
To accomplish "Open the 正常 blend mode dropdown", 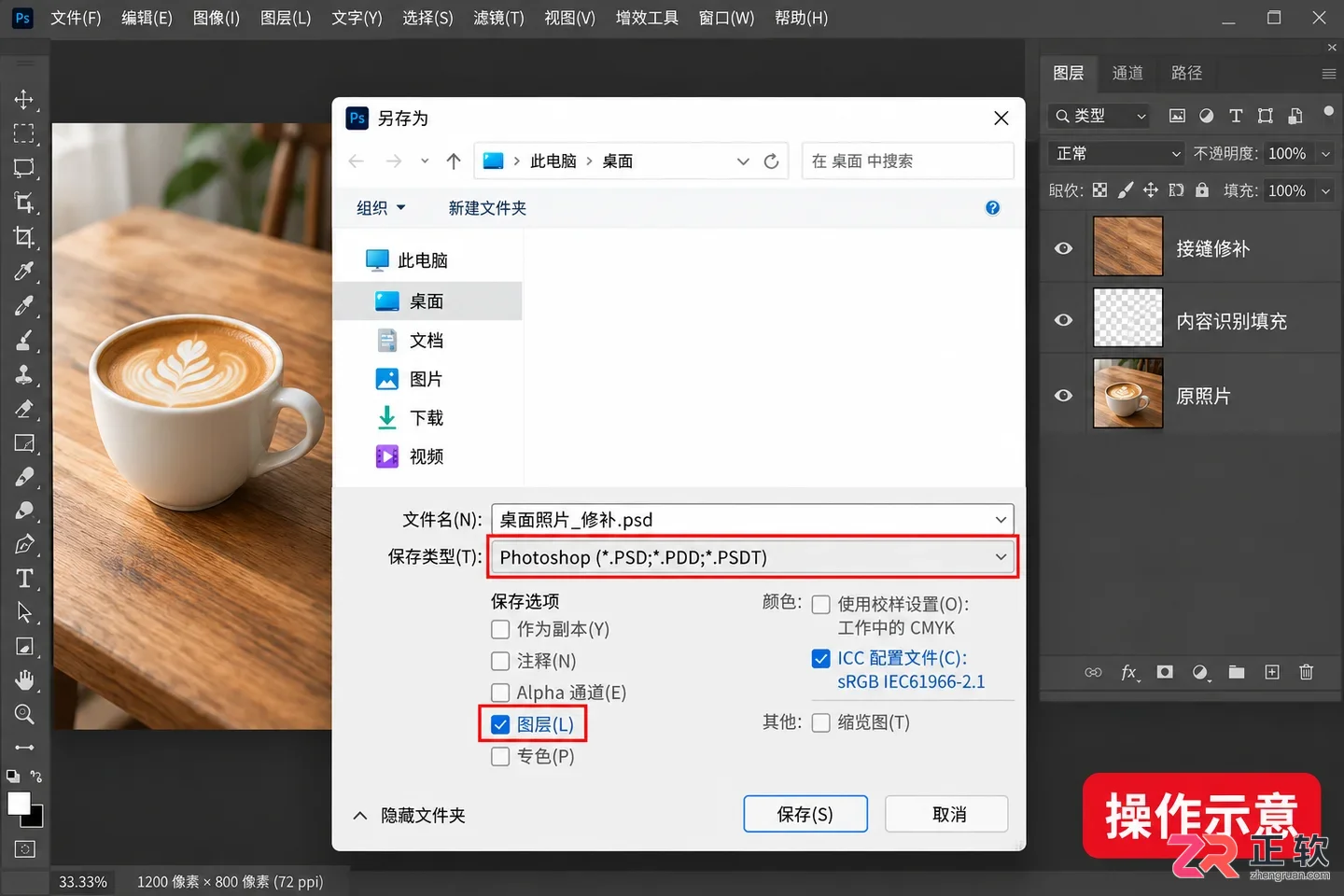I will tap(1117, 153).
